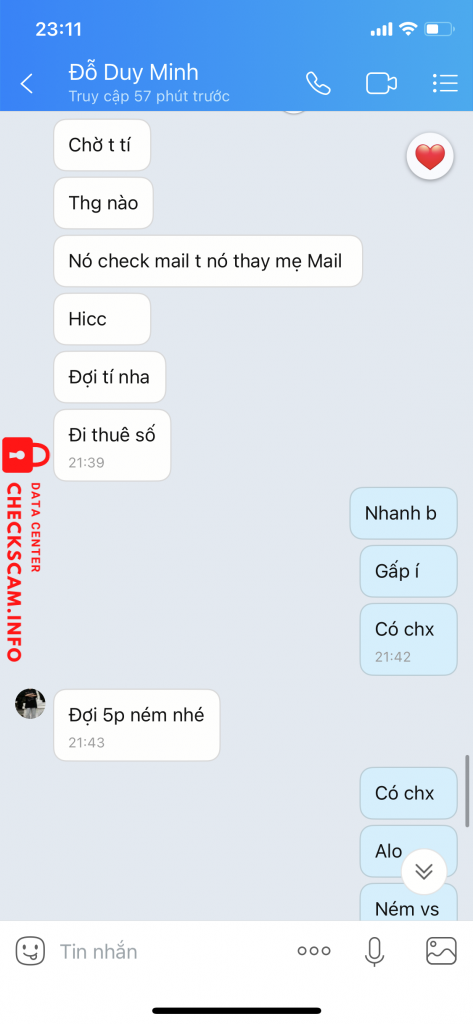The height and width of the screenshot is (1024, 473).
Task: Tap the back arrow in header
Action: (x=27, y=84)
